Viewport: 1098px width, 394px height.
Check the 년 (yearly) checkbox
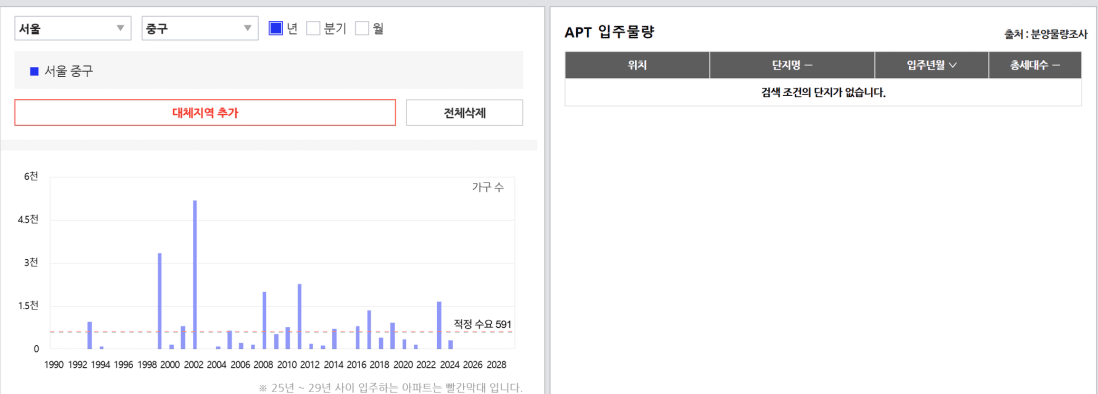pyautogui.click(x=276, y=29)
